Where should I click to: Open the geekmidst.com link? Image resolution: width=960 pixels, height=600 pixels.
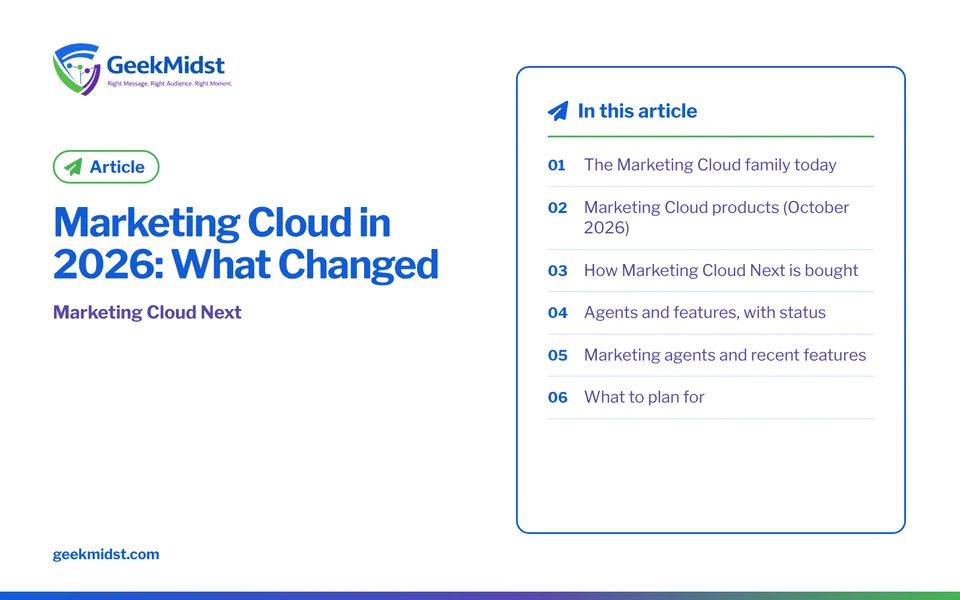click(106, 554)
